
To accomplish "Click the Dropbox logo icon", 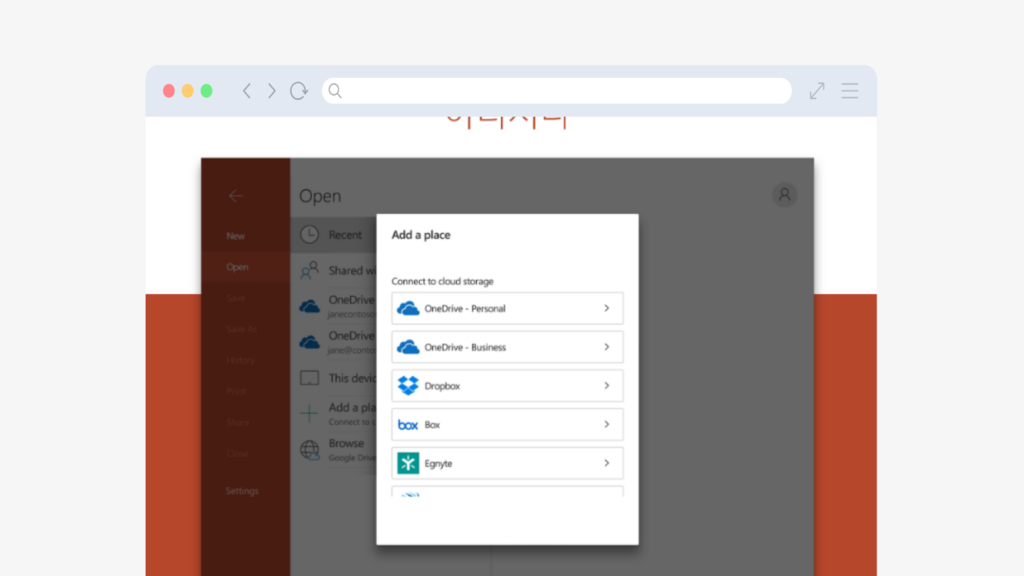I will pyautogui.click(x=408, y=386).
